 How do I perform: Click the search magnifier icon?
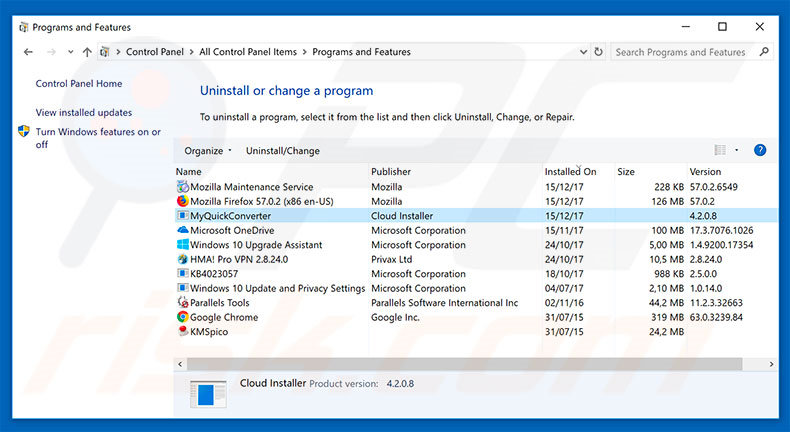click(x=764, y=51)
